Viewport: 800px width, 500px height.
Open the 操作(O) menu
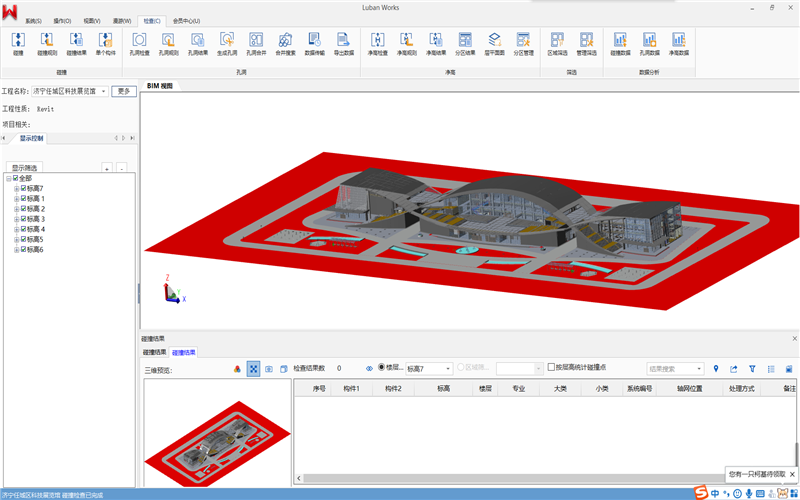tap(62, 21)
